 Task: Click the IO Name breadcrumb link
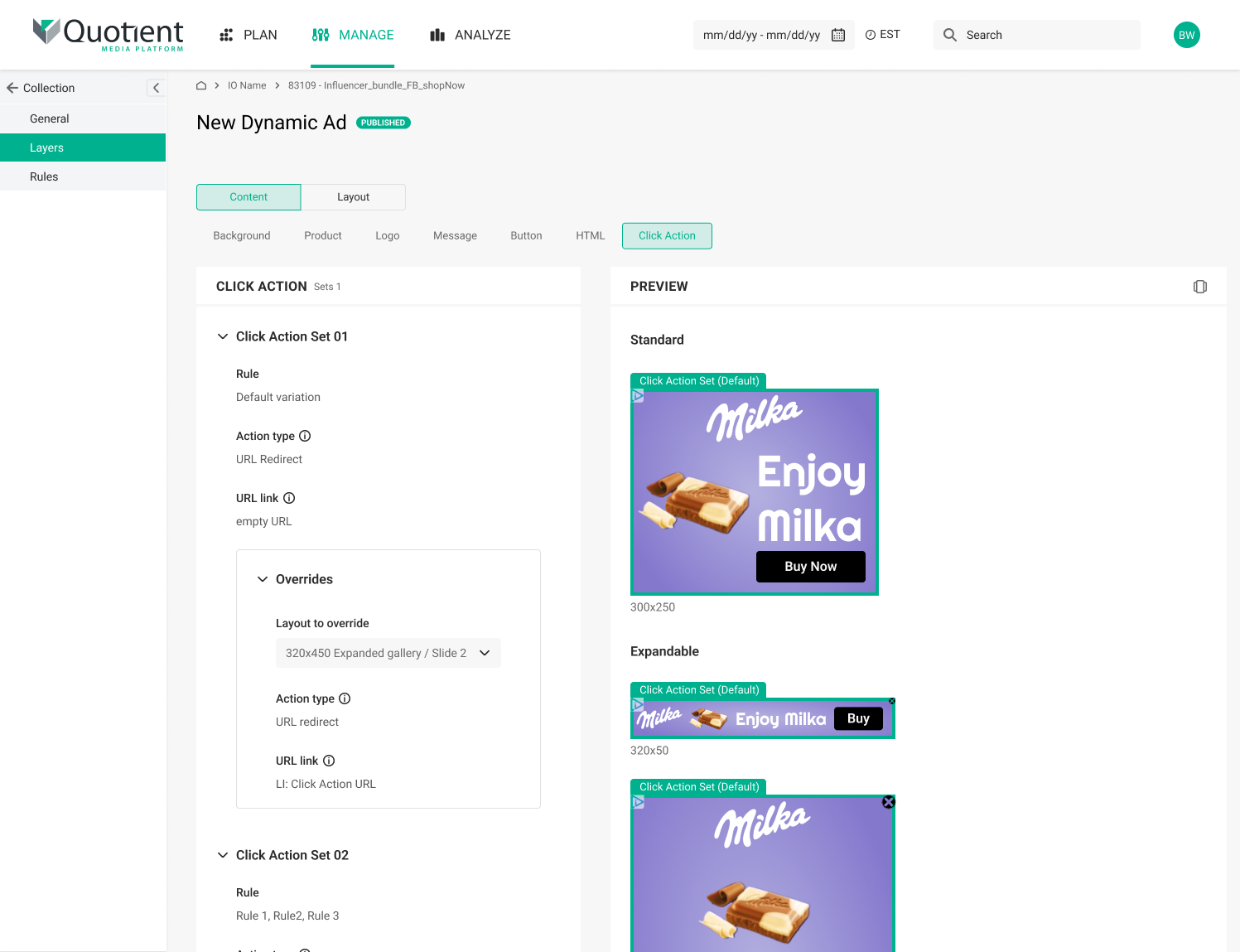pos(247,85)
